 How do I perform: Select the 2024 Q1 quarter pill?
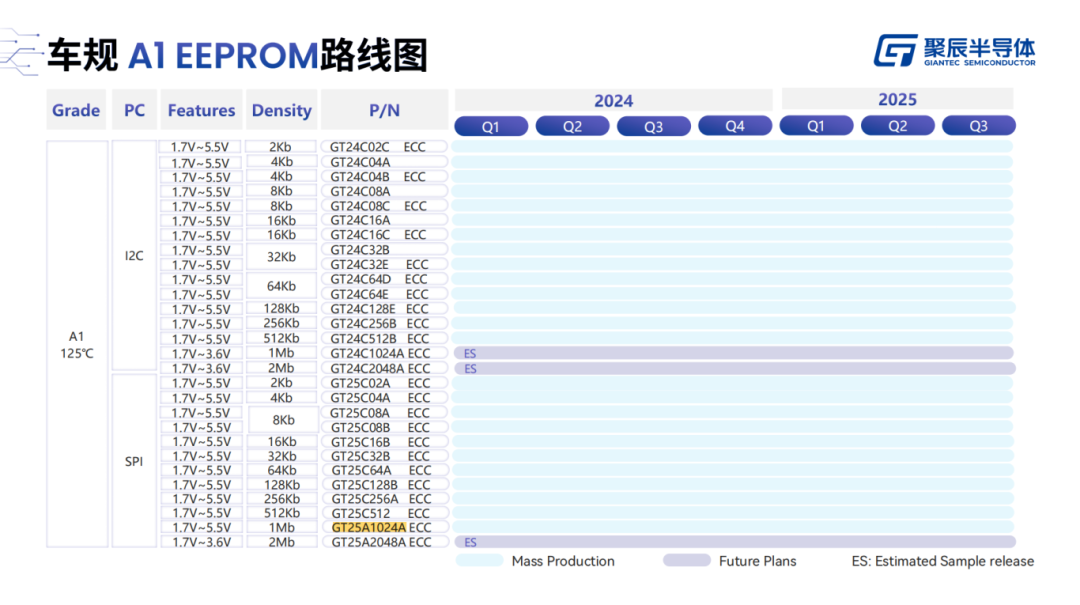491,126
